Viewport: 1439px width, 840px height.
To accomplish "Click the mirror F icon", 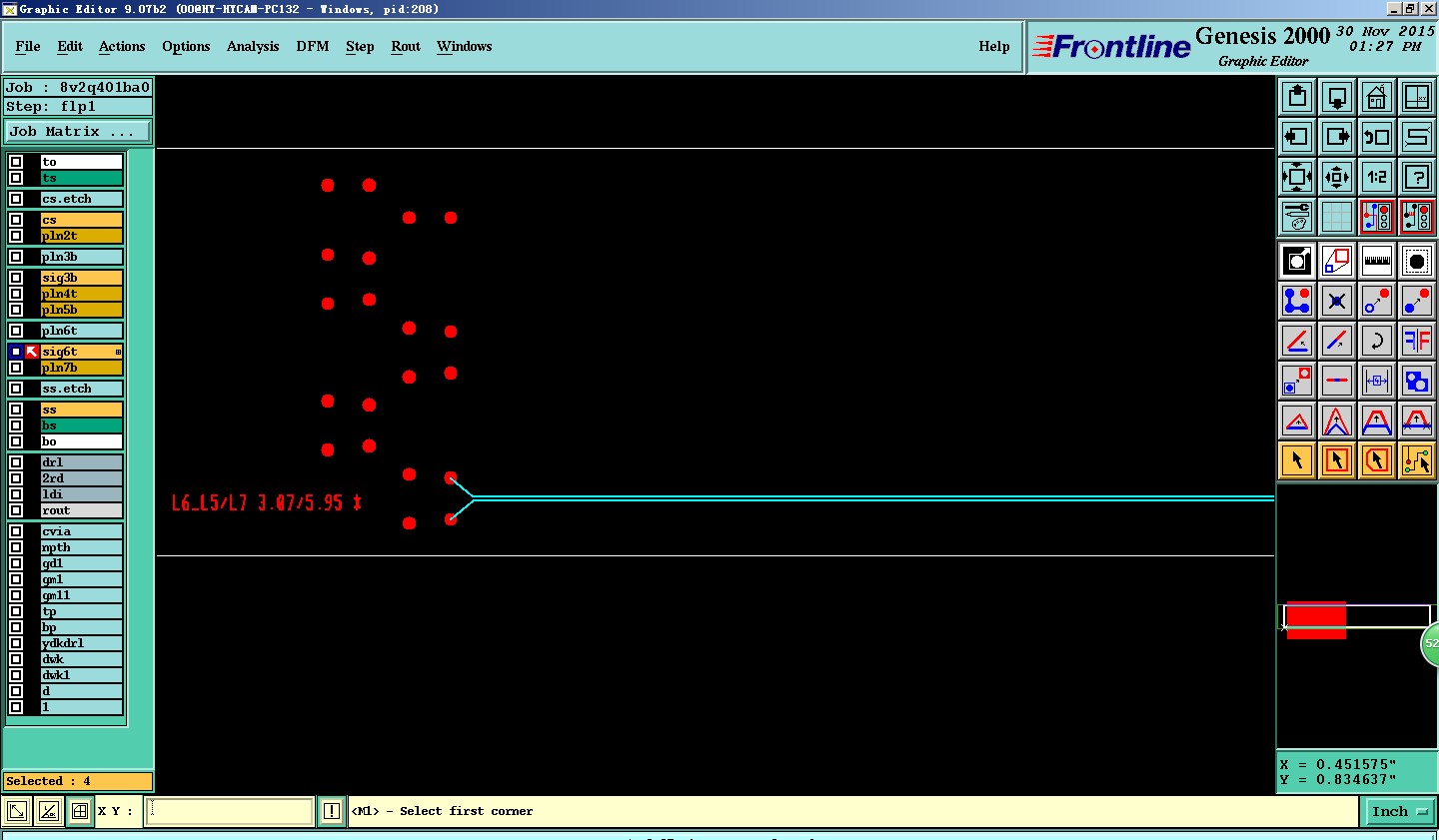I will pyautogui.click(x=1417, y=341).
